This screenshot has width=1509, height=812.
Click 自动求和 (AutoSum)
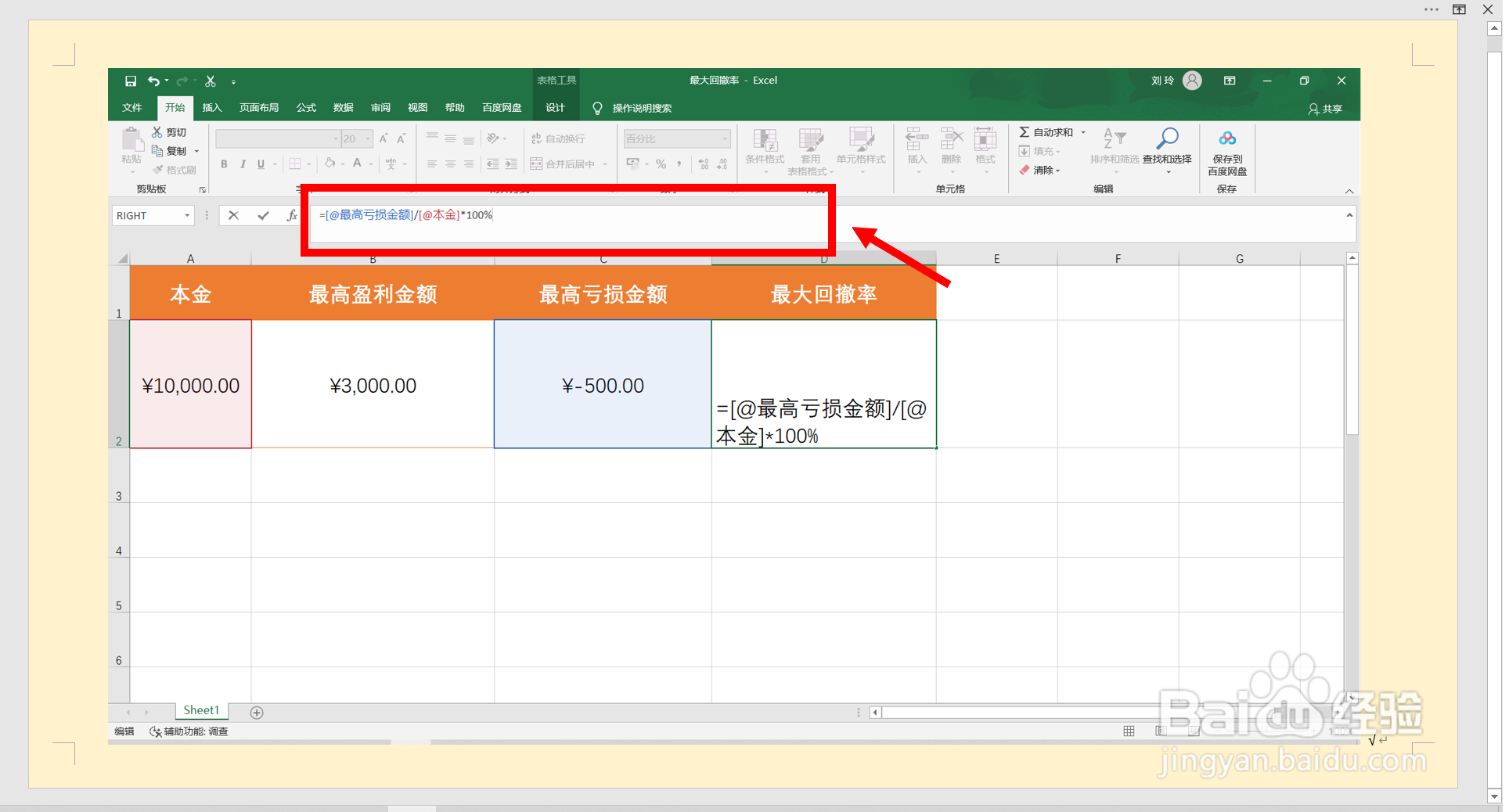pos(1046,132)
